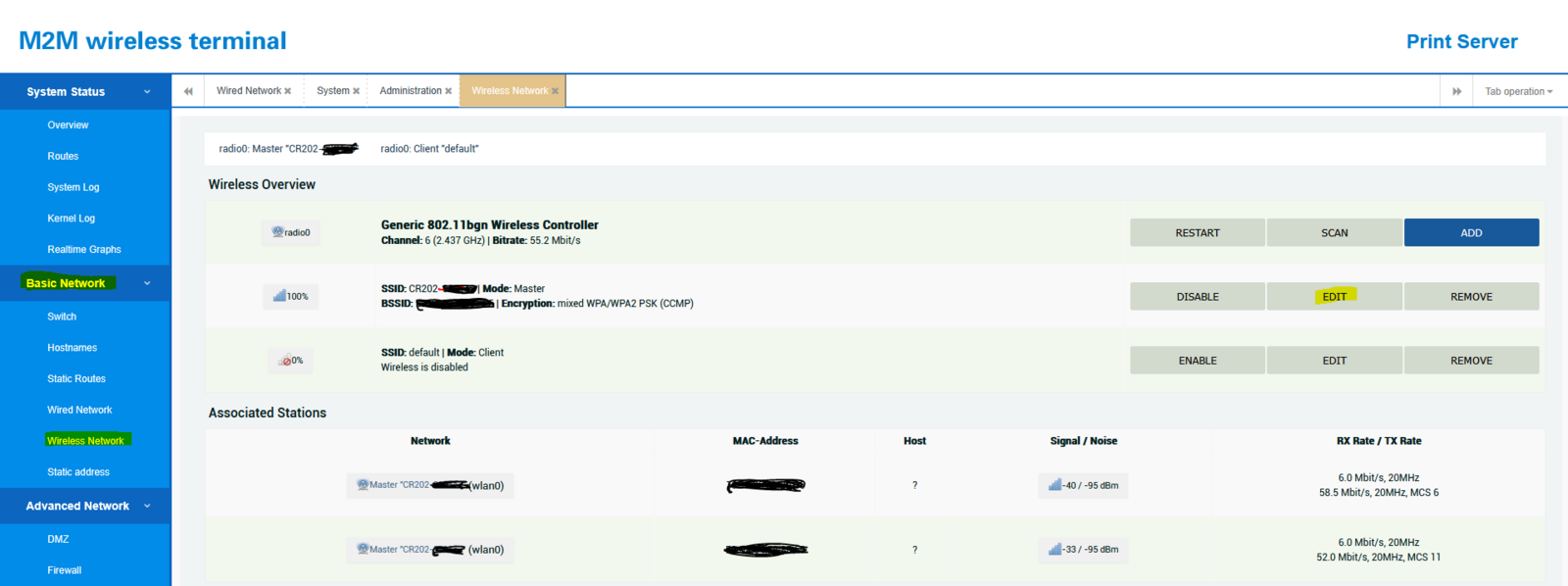Screen dimensions: 1568x586
Task: Collapse the Basic Network section
Action: [147, 283]
